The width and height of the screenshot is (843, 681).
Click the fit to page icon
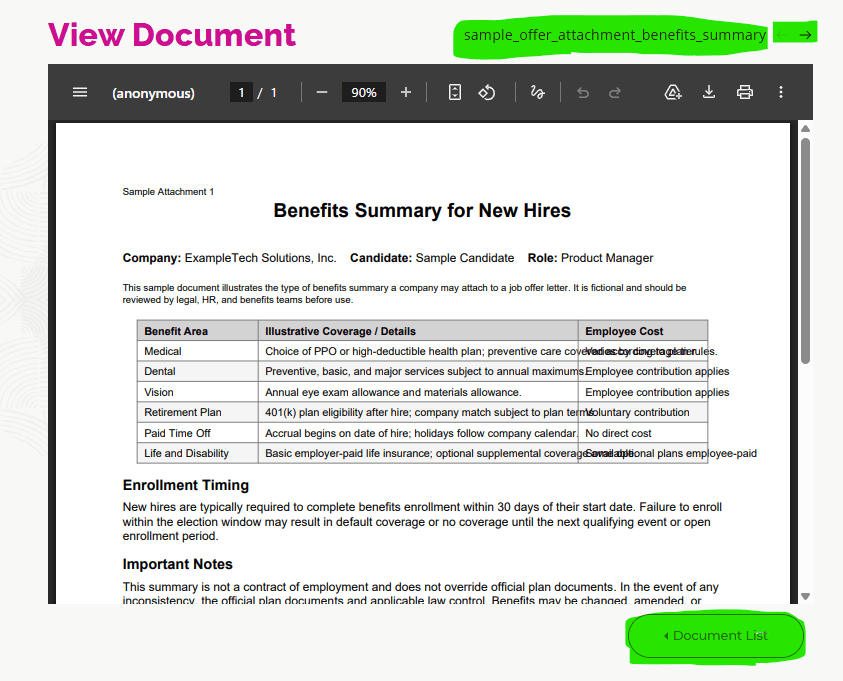point(455,92)
